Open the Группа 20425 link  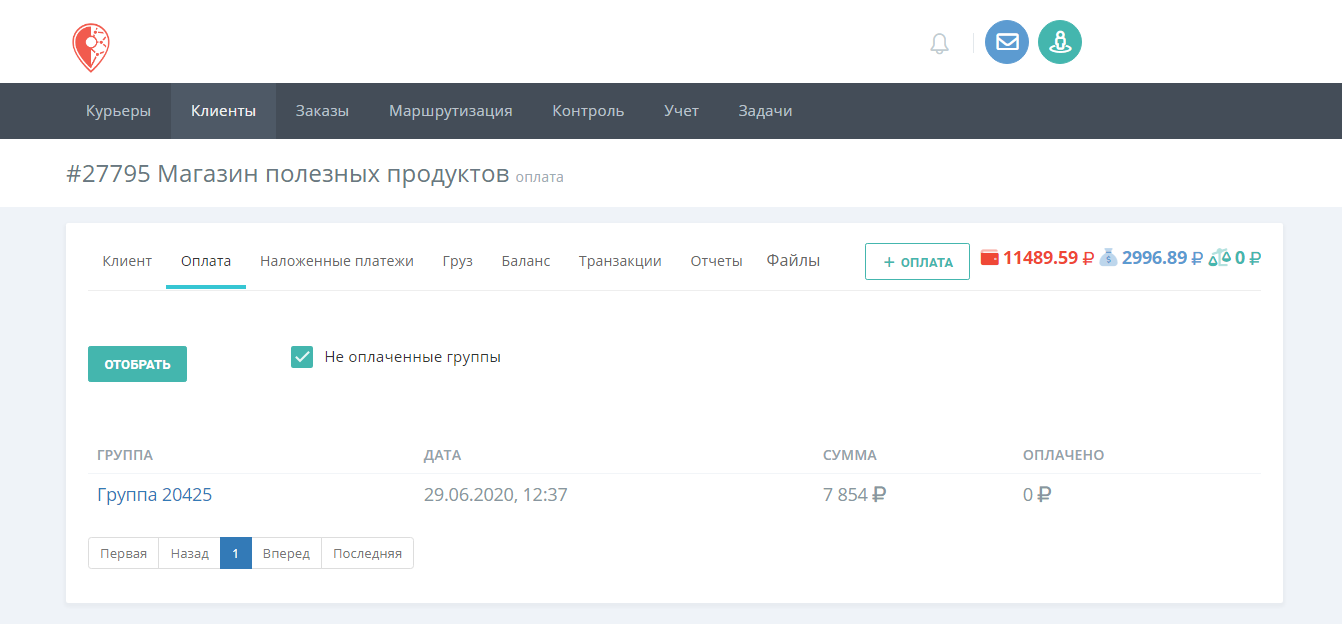154,494
